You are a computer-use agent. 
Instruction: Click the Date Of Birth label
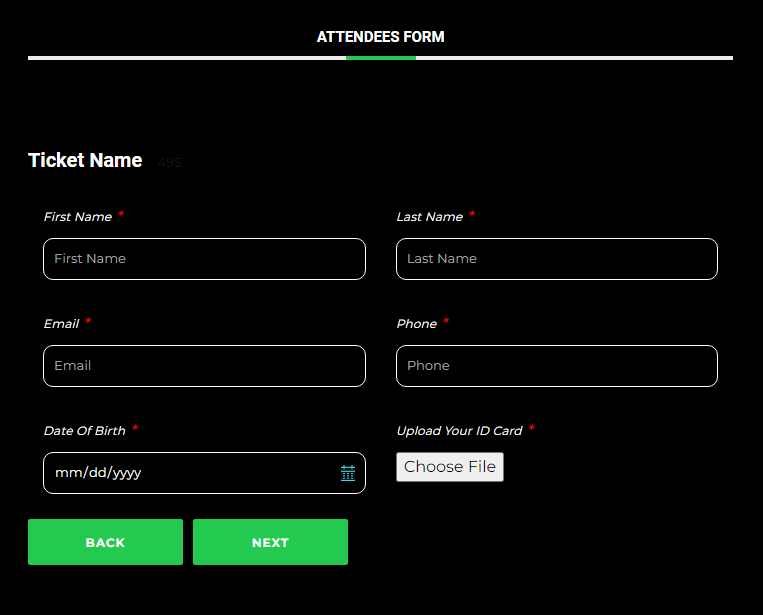coord(85,431)
